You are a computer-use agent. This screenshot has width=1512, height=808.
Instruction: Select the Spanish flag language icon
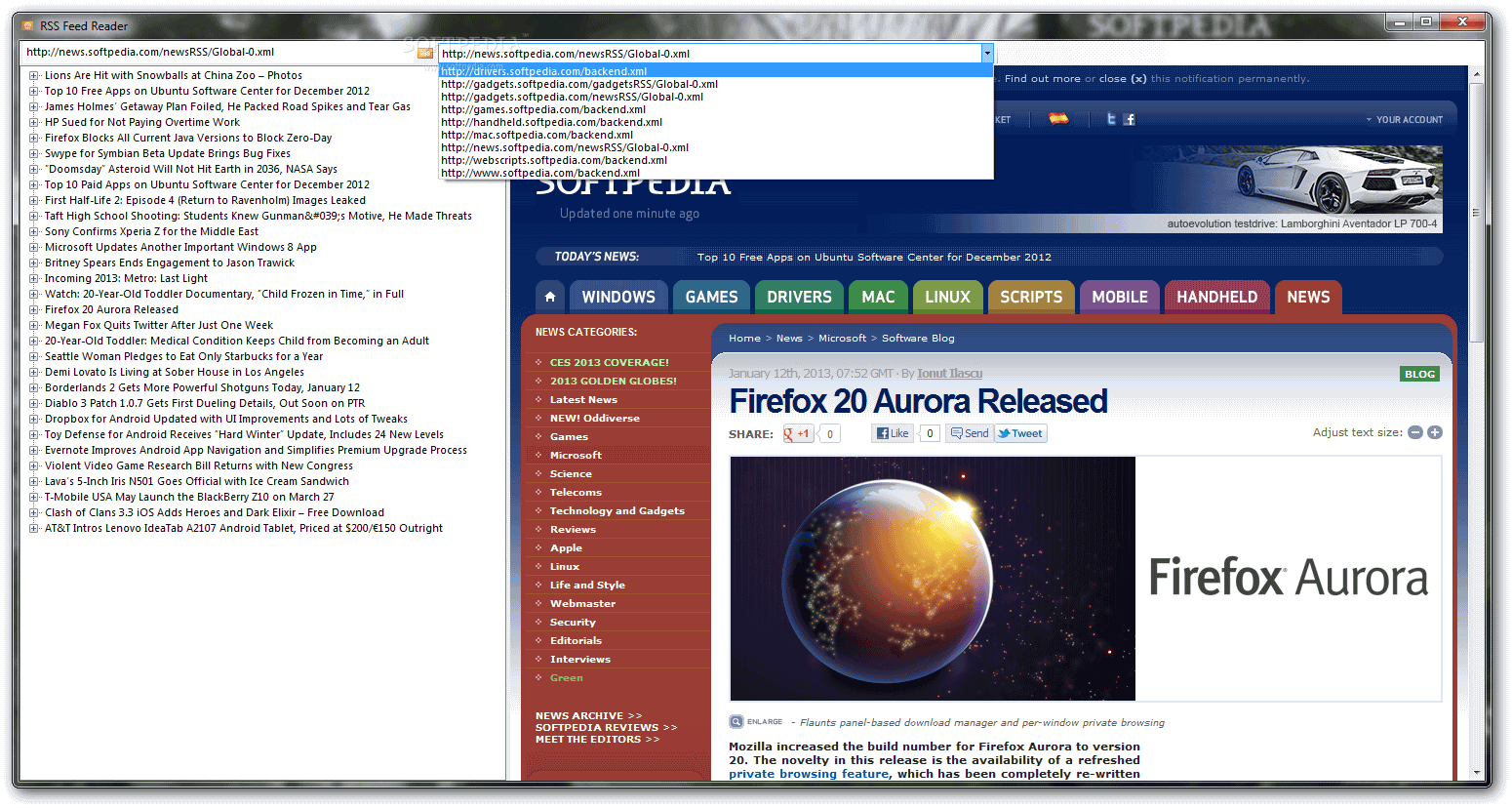point(1058,119)
